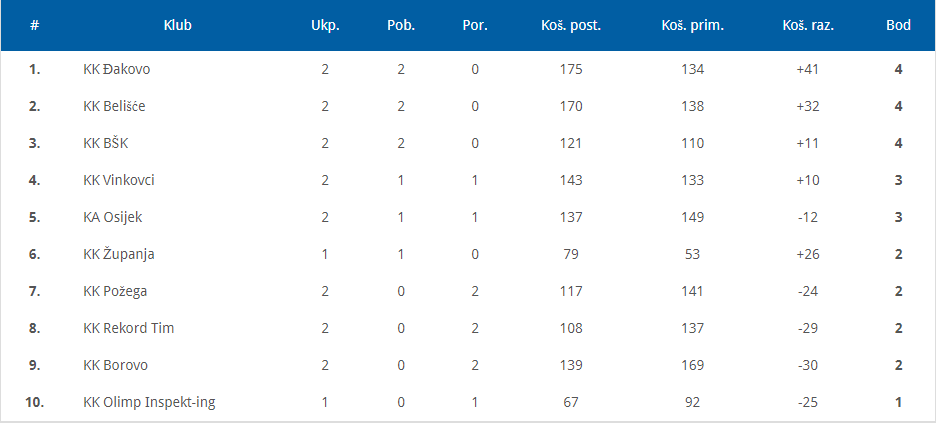
Task: Open the KK Požega club link
Action: pos(116,291)
